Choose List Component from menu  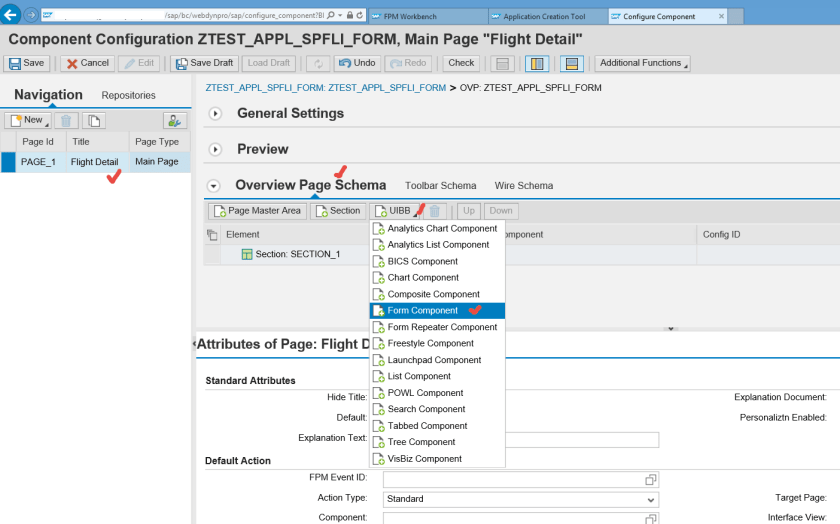[437, 377]
